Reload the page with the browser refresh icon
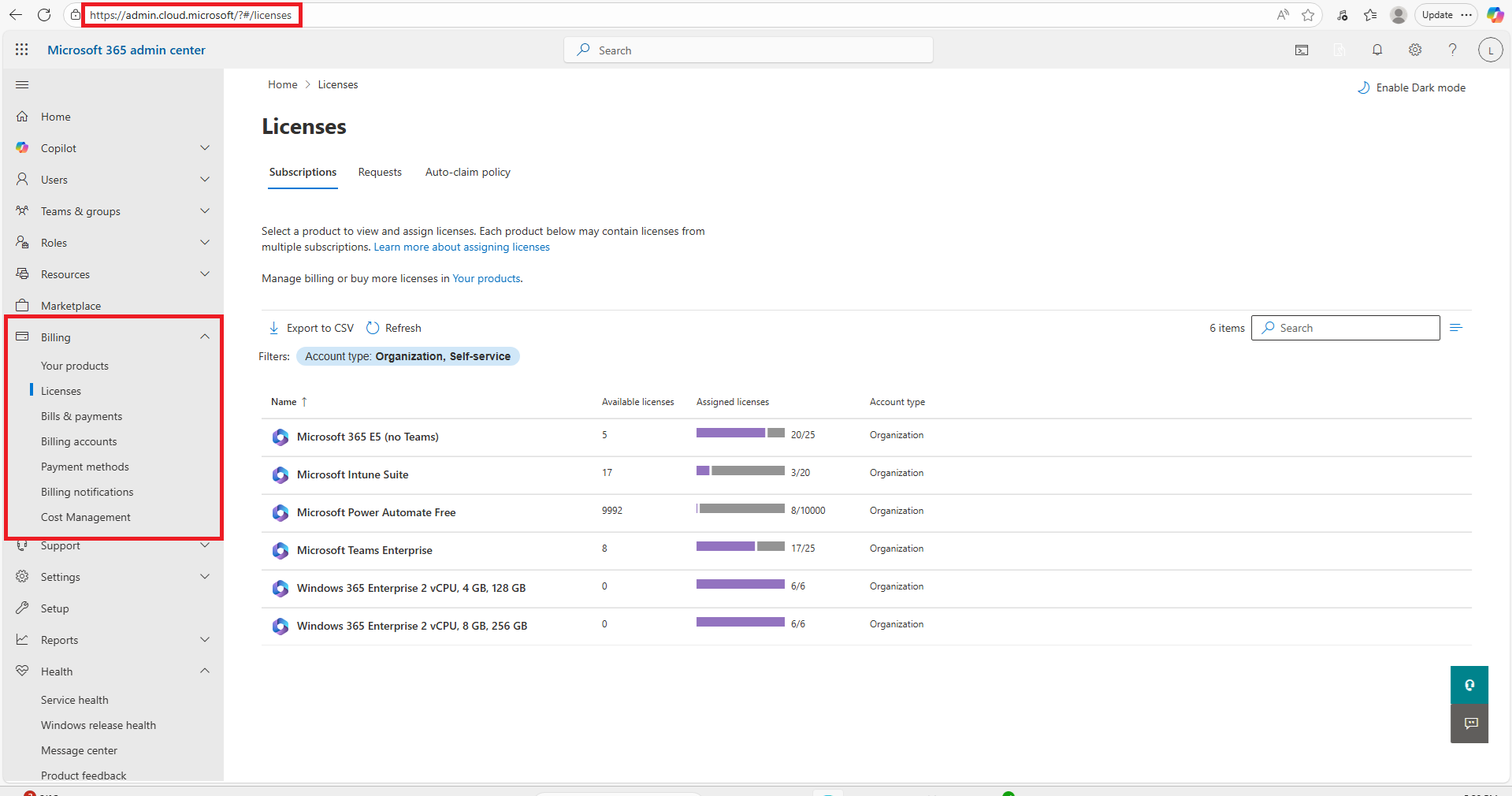Viewport: 1512px width, 796px height. click(44, 15)
